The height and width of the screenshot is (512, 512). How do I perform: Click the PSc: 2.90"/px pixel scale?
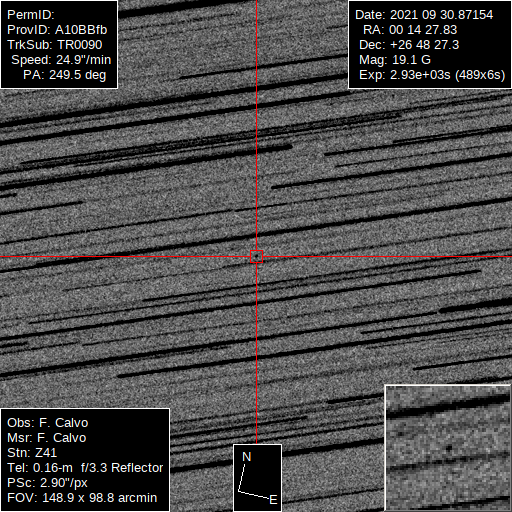pyautogui.click(x=47, y=483)
